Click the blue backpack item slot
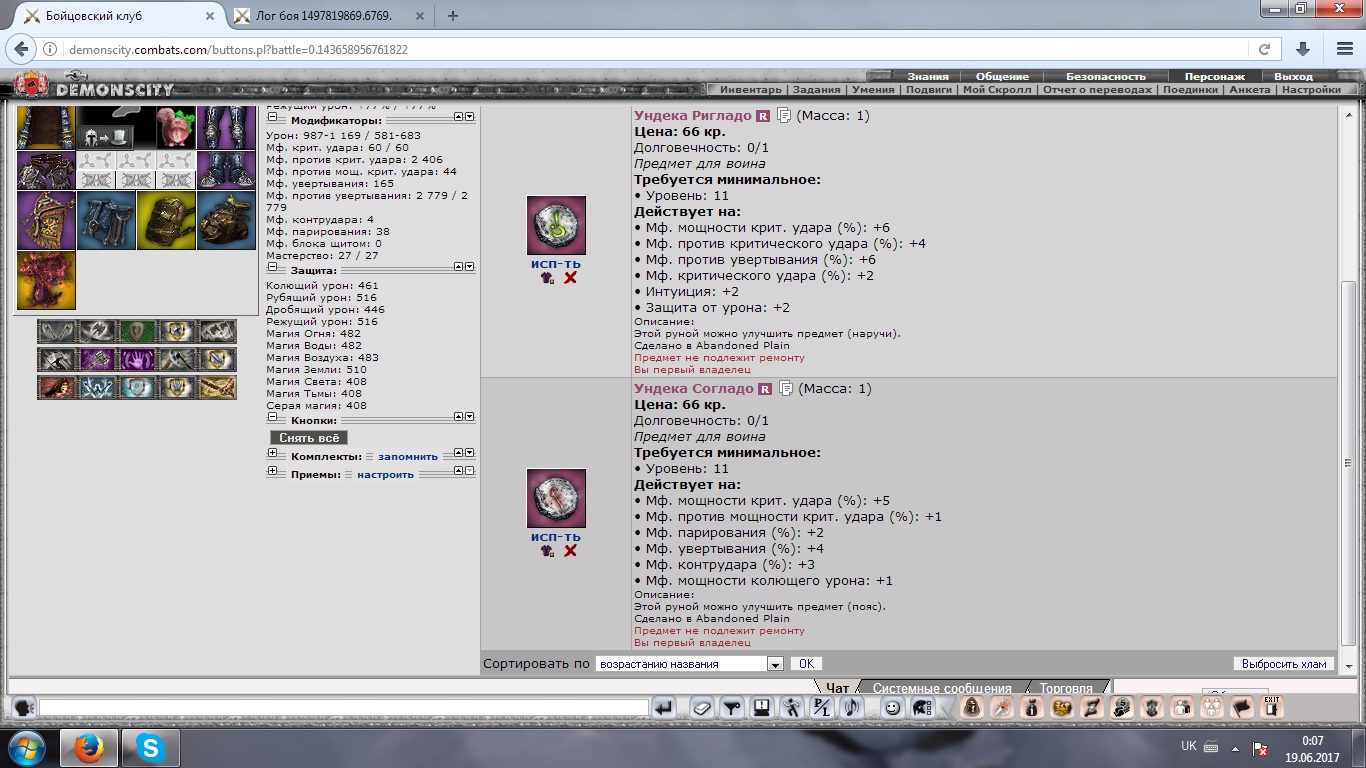The height and width of the screenshot is (768, 1366). click(x=106, y=220)
